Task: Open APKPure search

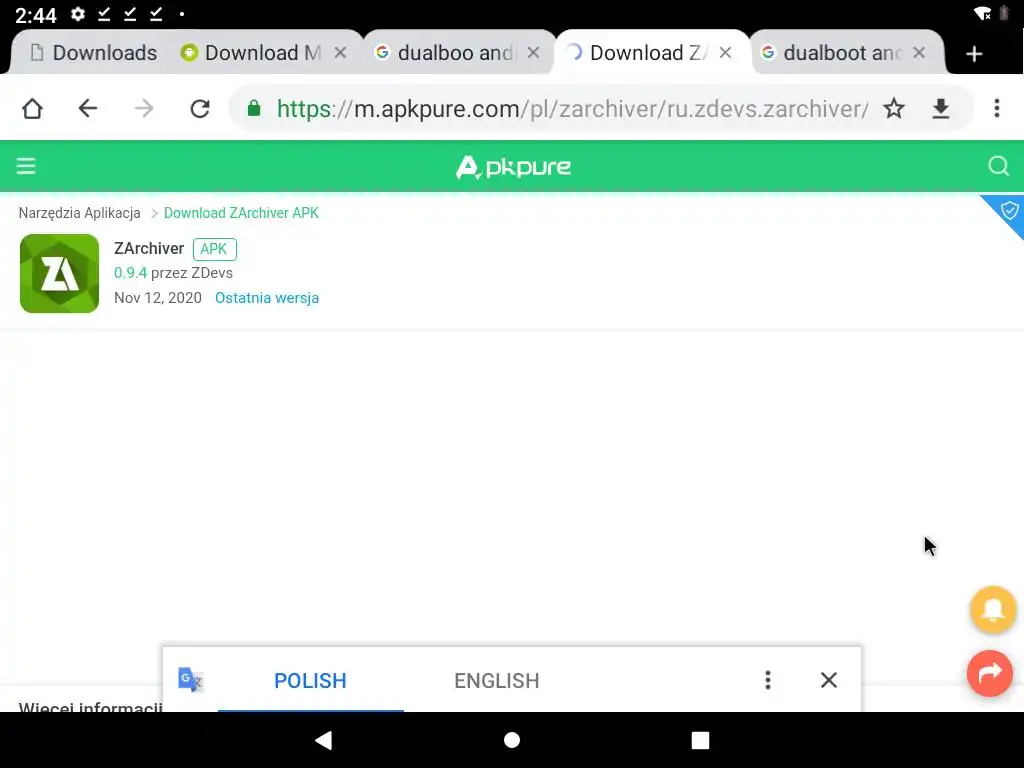Action: tap(998, 166)
